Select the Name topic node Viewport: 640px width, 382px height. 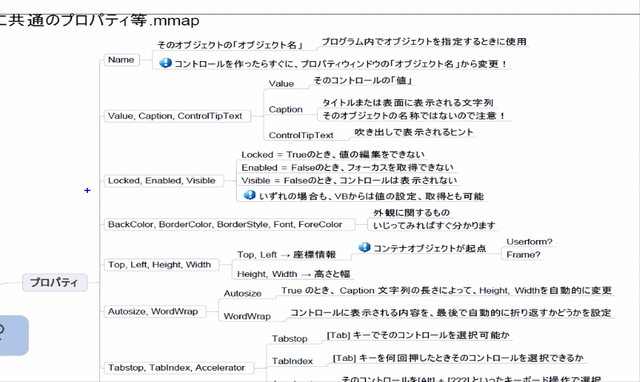(x=121, y=60)
